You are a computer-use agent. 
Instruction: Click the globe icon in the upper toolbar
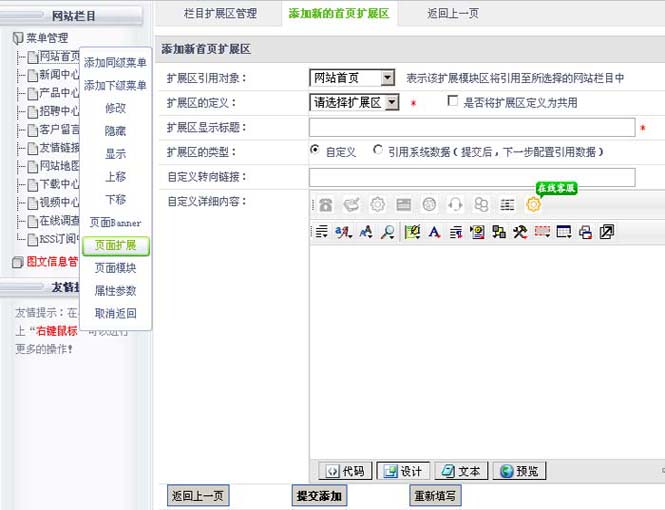click(x=429, y=205)
